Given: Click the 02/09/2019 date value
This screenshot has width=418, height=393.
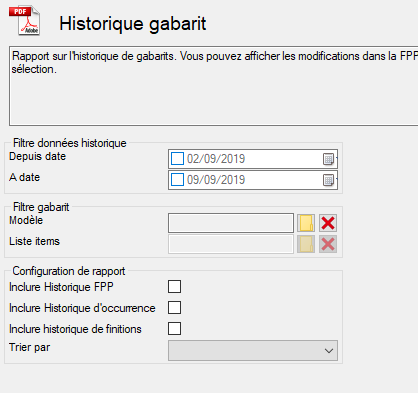Looking at the screenshot, I should (x=216, y=159).
